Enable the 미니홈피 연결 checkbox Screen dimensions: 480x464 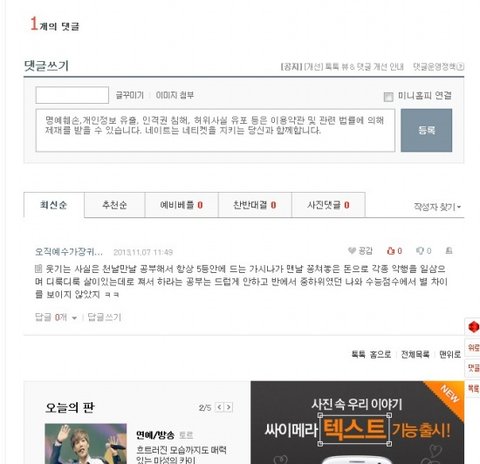click(x=388, y=97)
